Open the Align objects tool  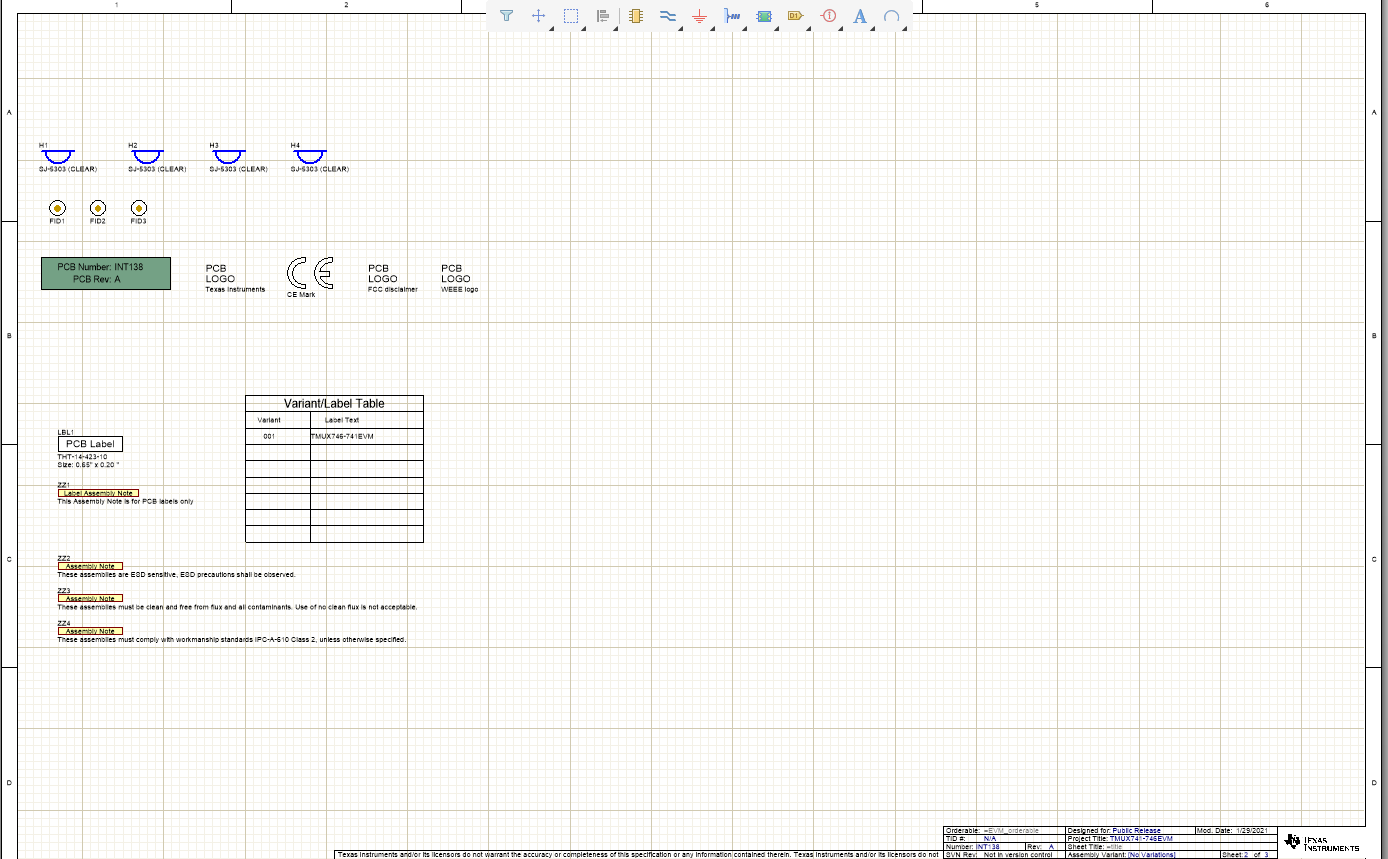(603, 16)
